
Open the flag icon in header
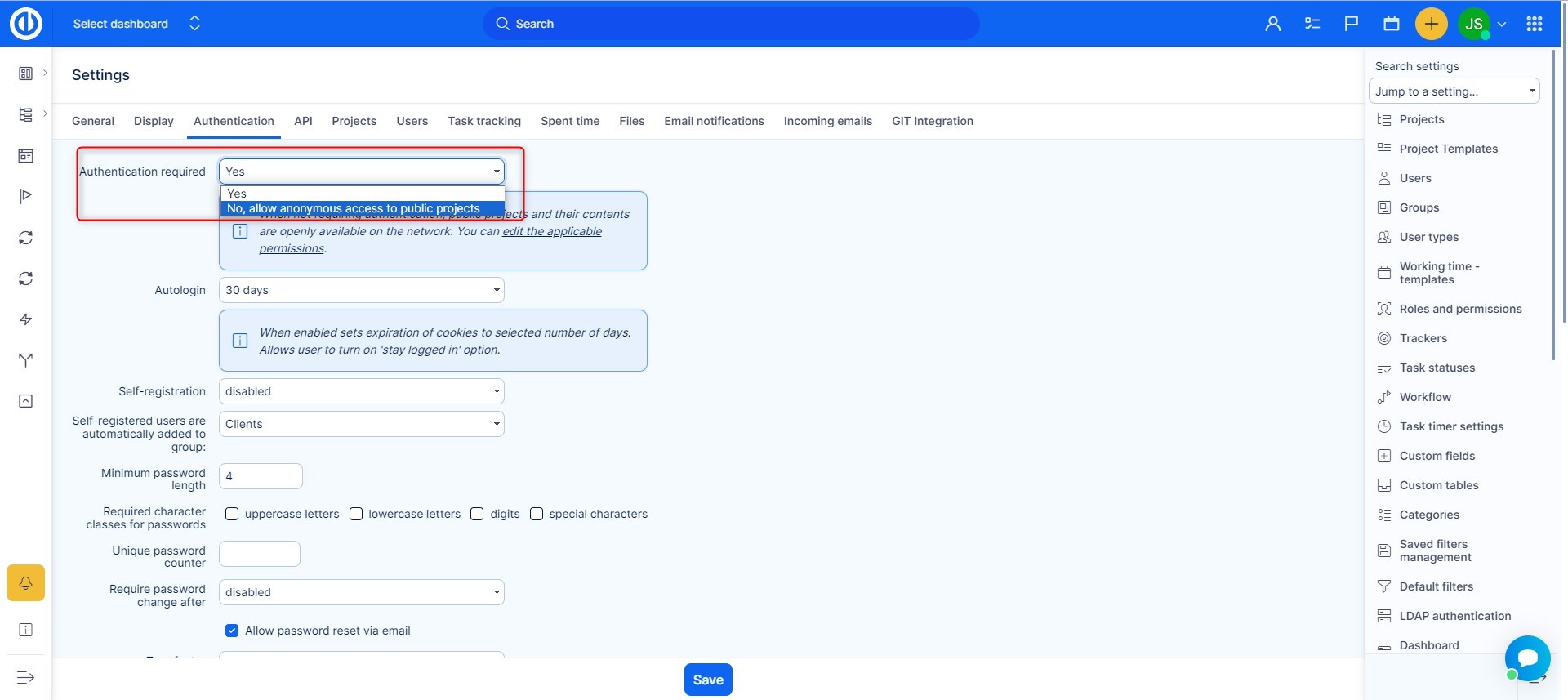click(1352, 24)
